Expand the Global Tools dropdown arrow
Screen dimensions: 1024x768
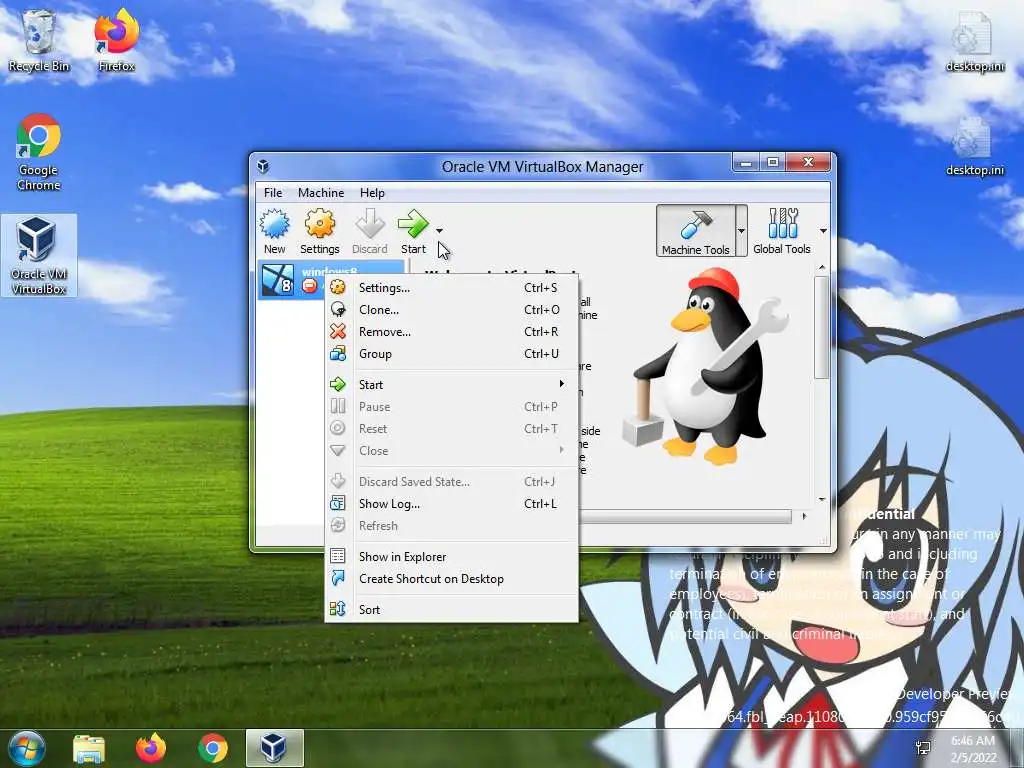823,231
